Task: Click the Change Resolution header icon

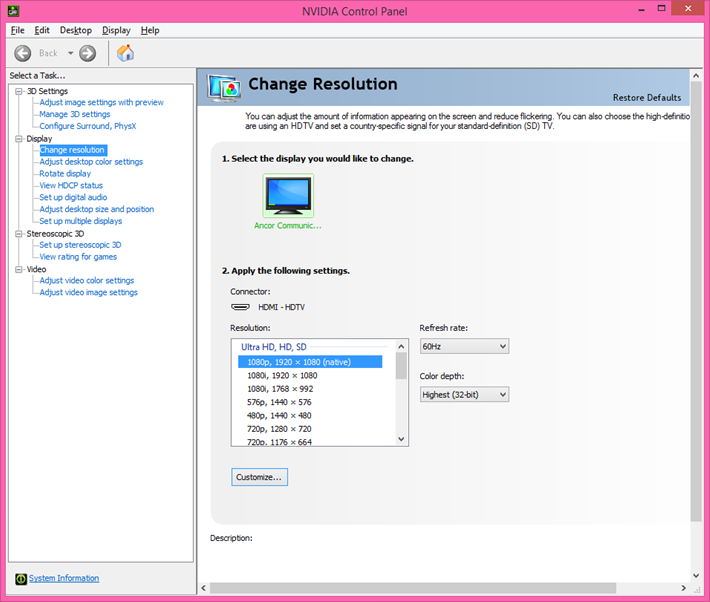Action: point(224,88)
